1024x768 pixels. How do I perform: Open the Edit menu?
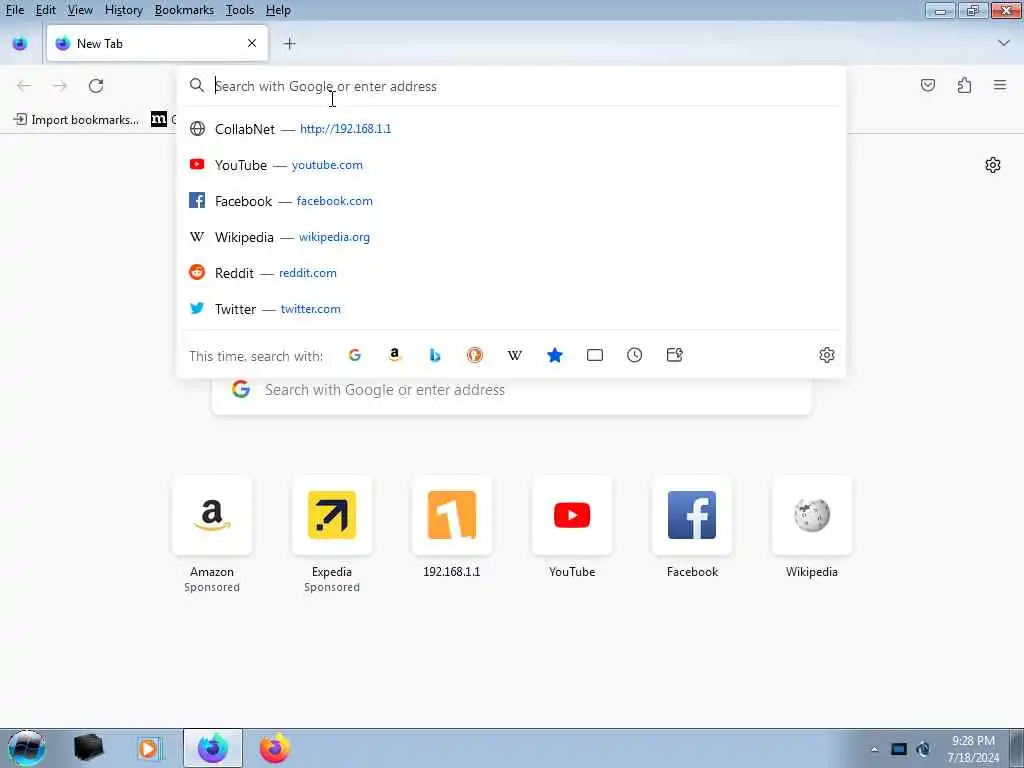coord(45,10)
